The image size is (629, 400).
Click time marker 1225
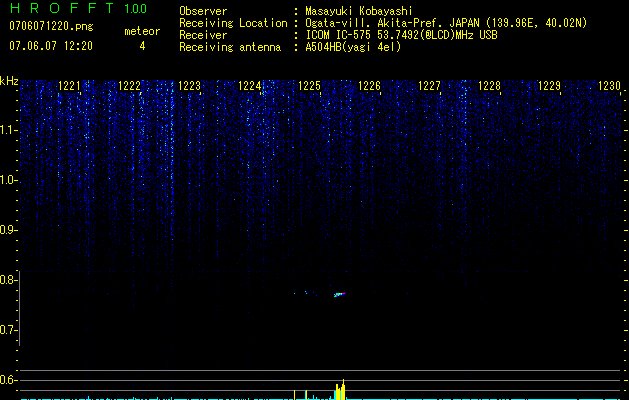coord(309,86)
